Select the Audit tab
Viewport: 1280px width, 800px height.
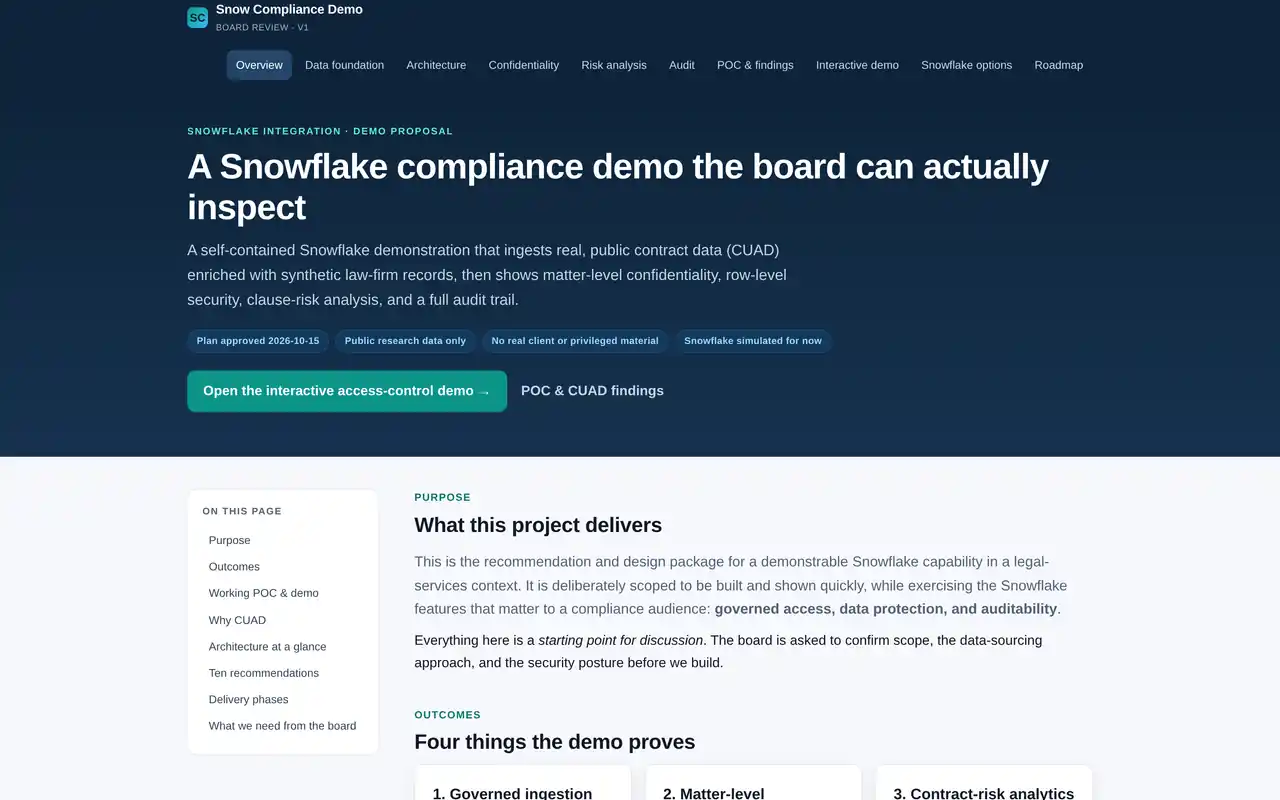click(682, 65)
